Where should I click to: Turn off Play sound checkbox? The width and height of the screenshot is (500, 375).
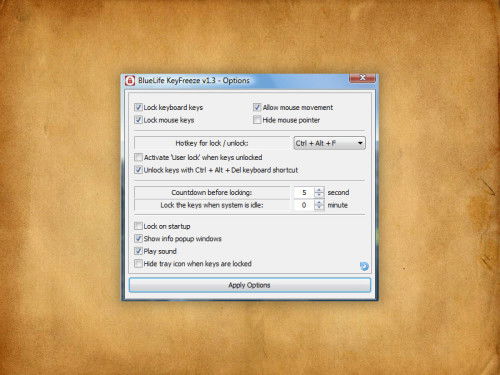coord(138,251)
